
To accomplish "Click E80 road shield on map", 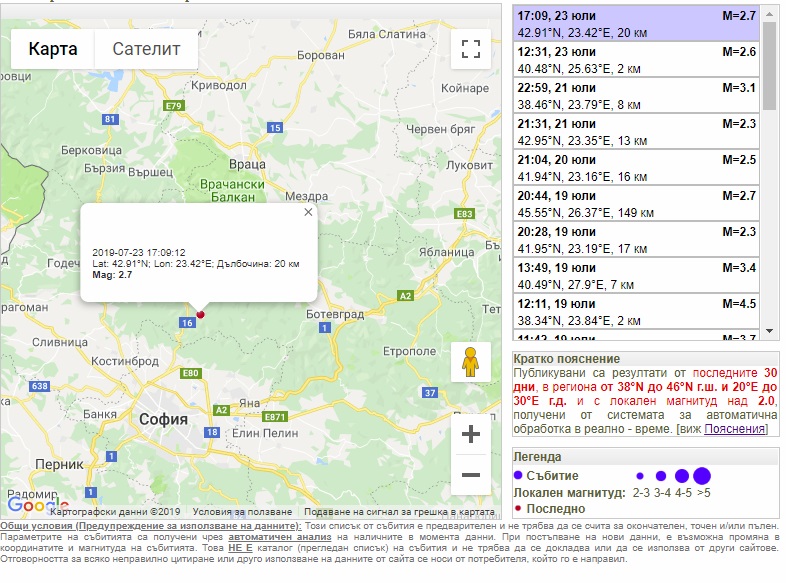I will click(x=190, y=373).
